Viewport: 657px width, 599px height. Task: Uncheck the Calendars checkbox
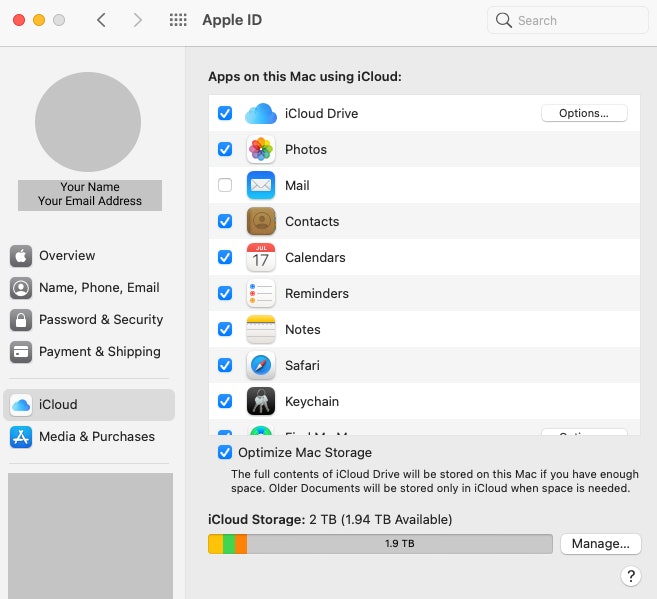pos(225,257)
